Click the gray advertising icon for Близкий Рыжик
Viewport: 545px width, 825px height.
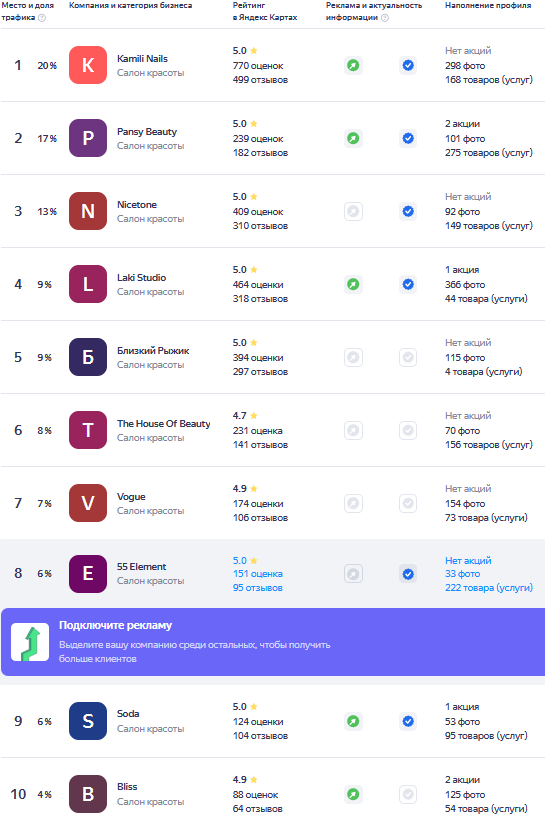point(354,358)
